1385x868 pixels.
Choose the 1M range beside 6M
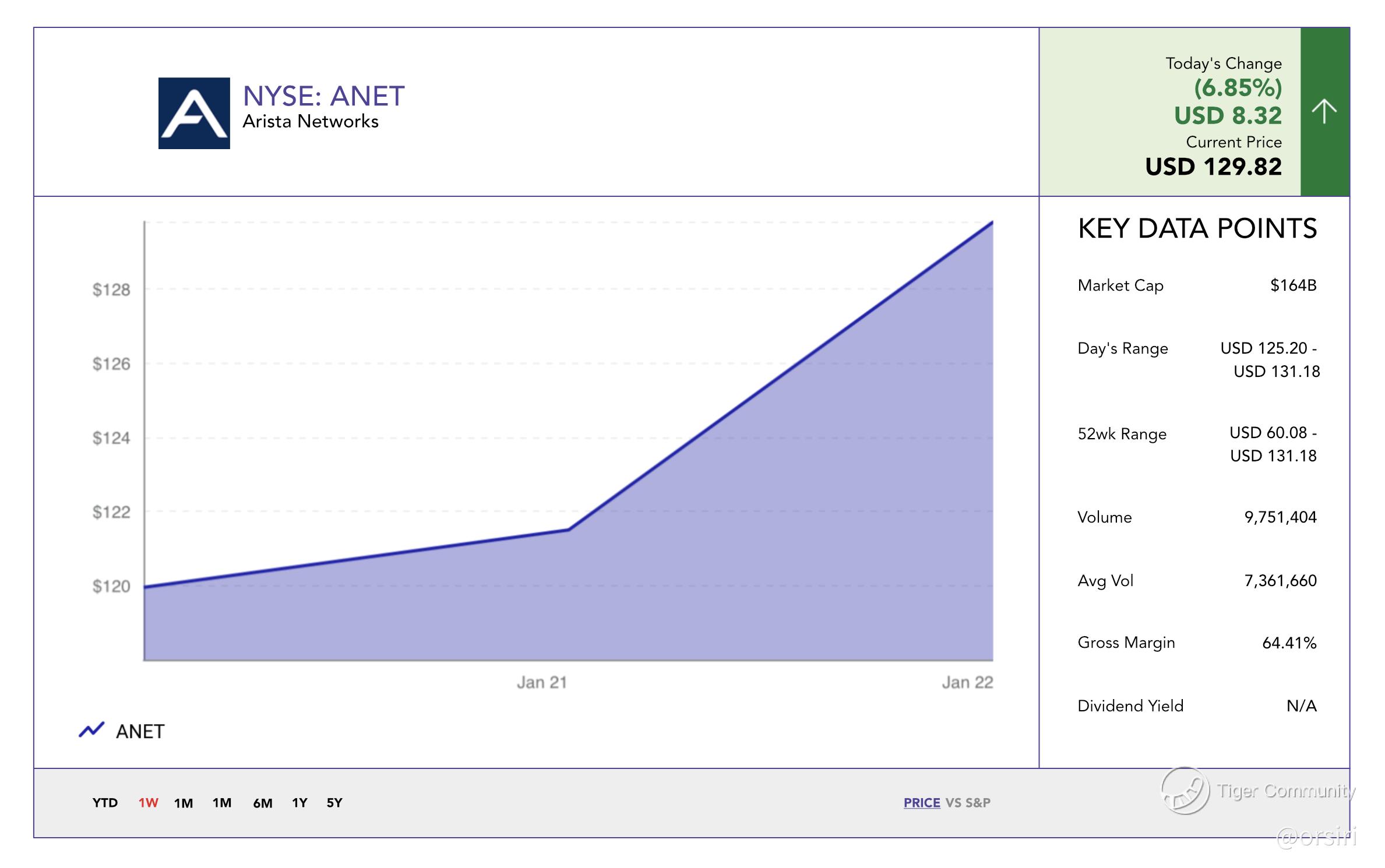222,803
